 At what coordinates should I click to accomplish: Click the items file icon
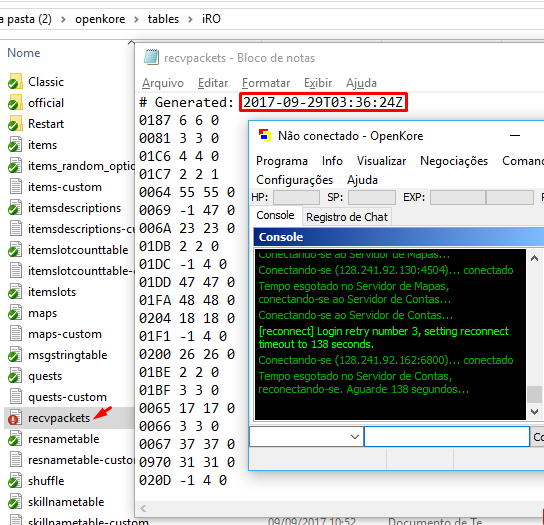point(15,145)
